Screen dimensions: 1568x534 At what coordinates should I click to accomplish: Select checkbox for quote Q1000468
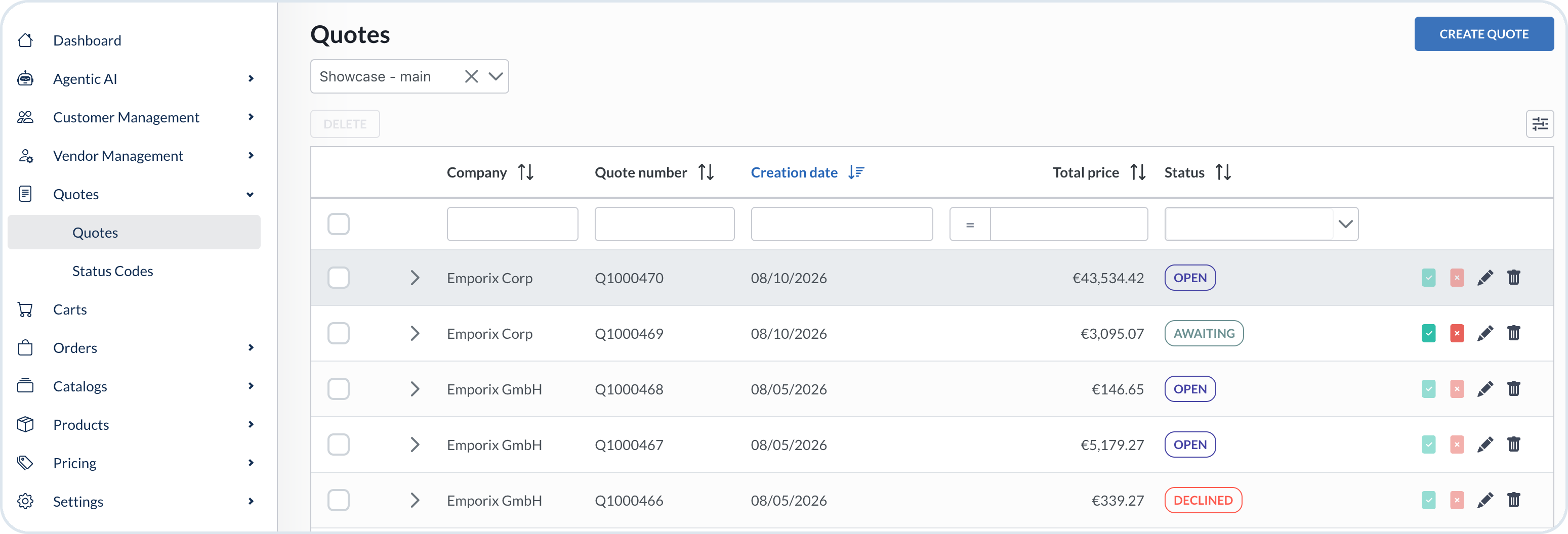point(339,389)
